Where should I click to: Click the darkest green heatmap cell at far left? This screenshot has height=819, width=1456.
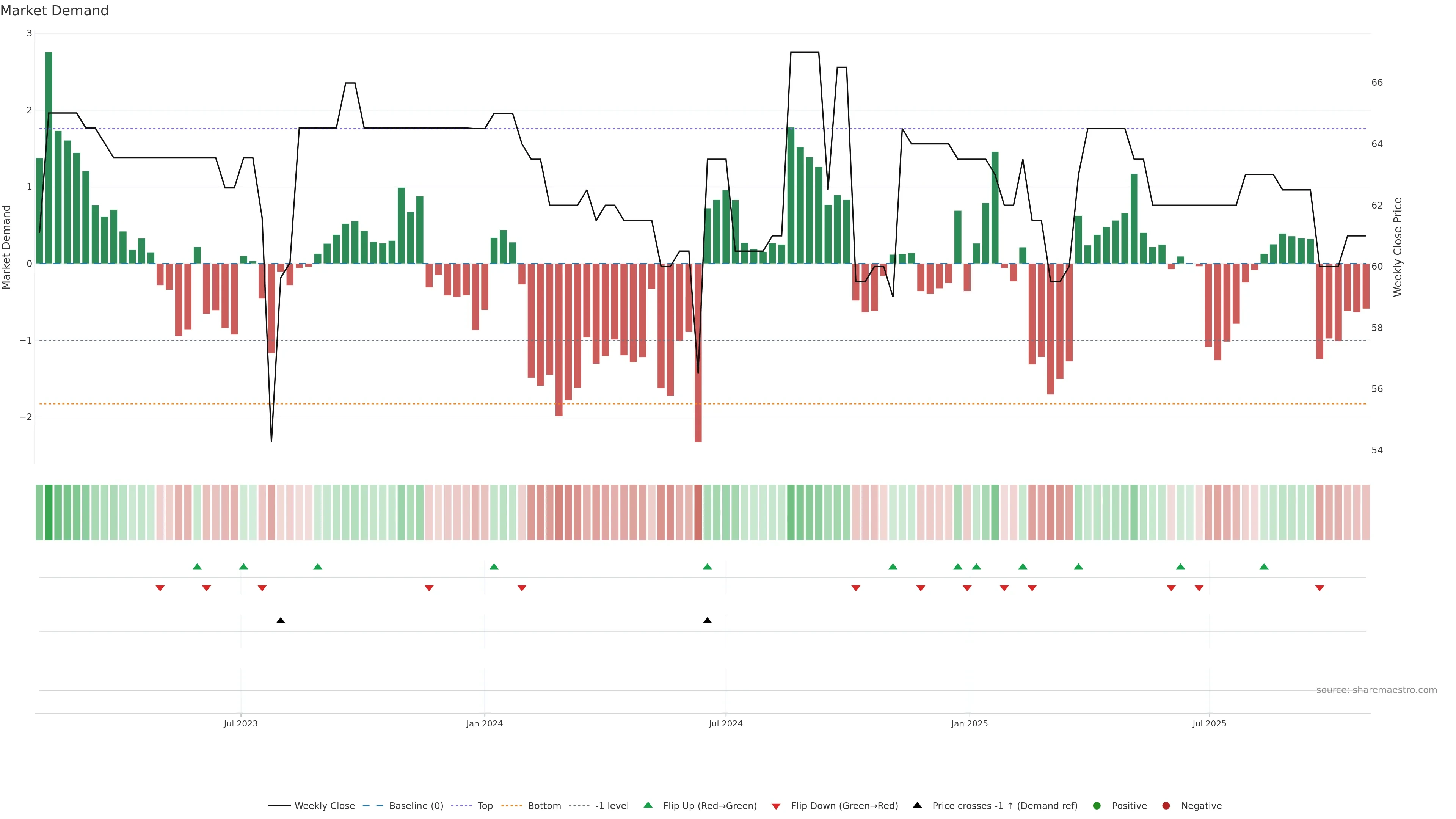(x=49, y=512)
